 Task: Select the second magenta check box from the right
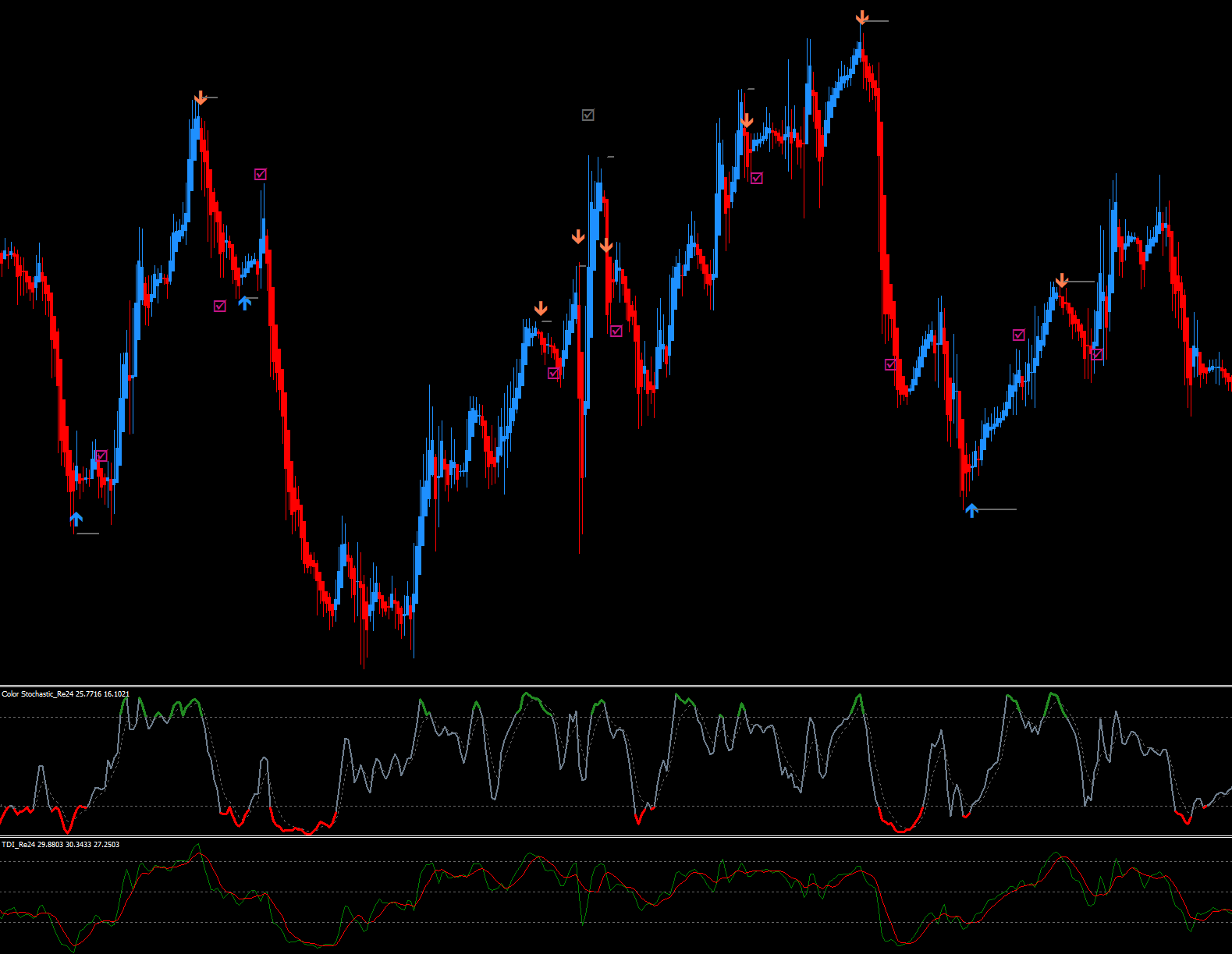pos(1019,335)
